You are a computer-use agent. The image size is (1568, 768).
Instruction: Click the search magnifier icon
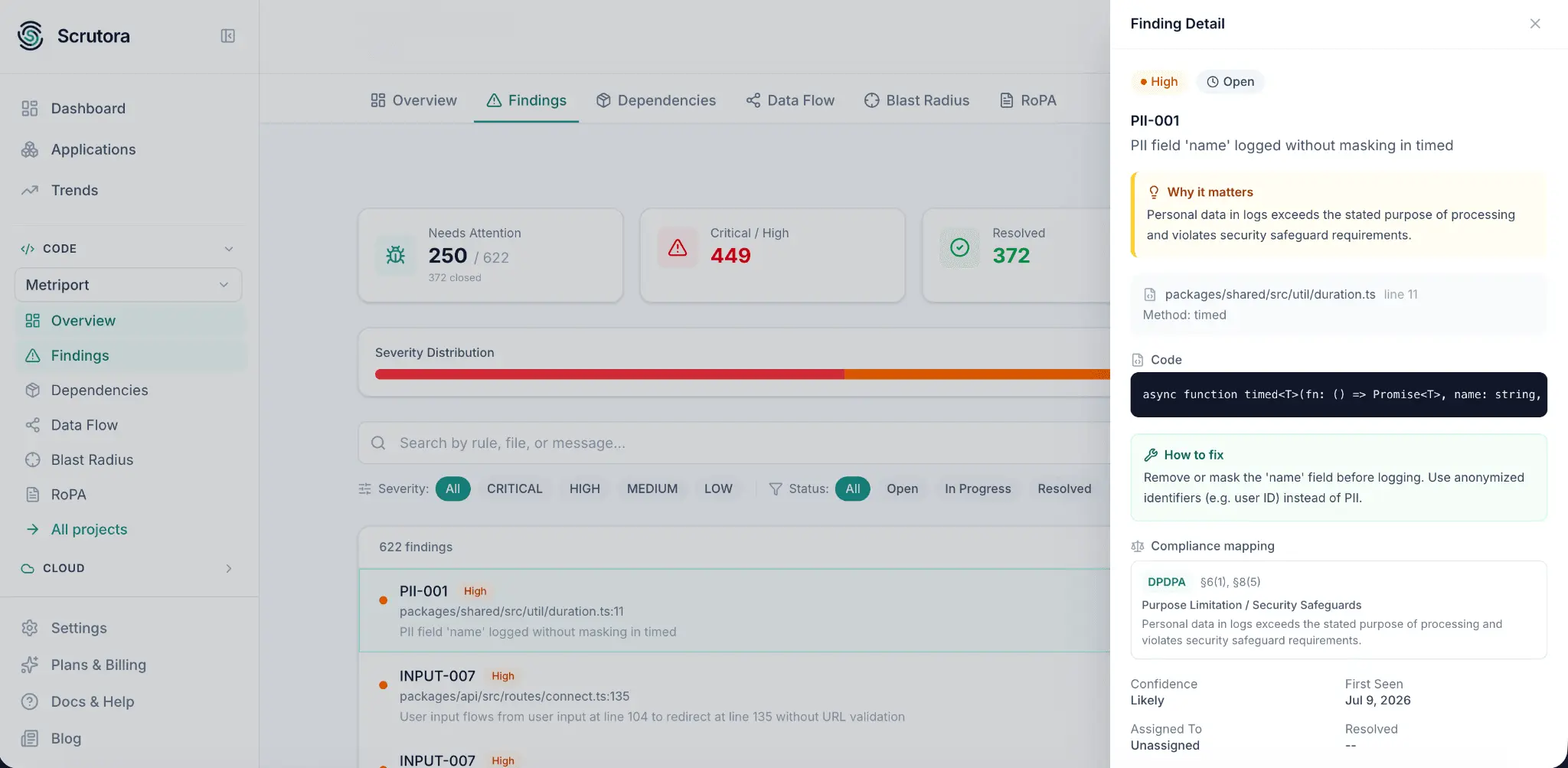pyautogui.click(x=378, y=443)
